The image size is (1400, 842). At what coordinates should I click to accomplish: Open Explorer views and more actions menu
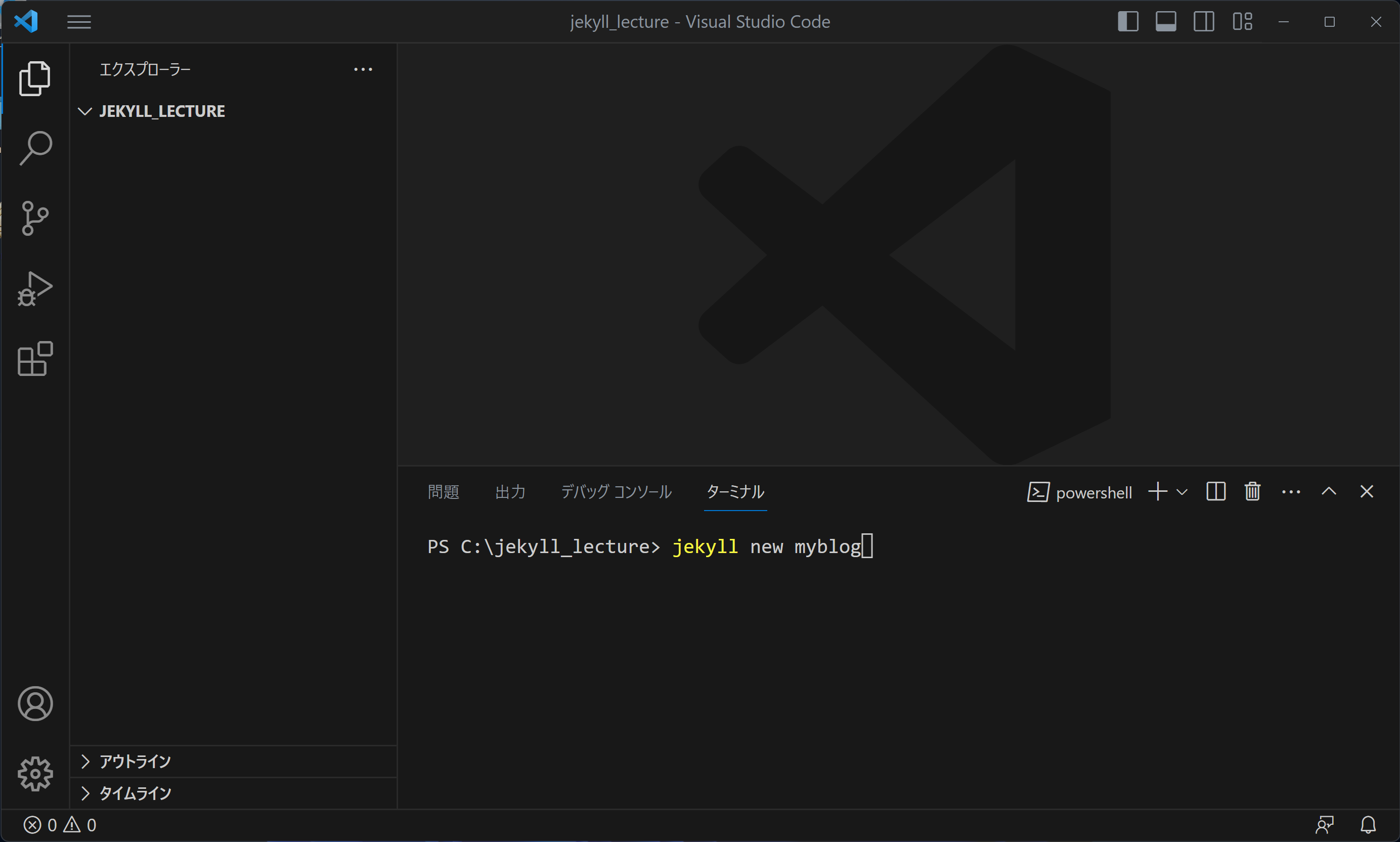[x=363, y=69]
